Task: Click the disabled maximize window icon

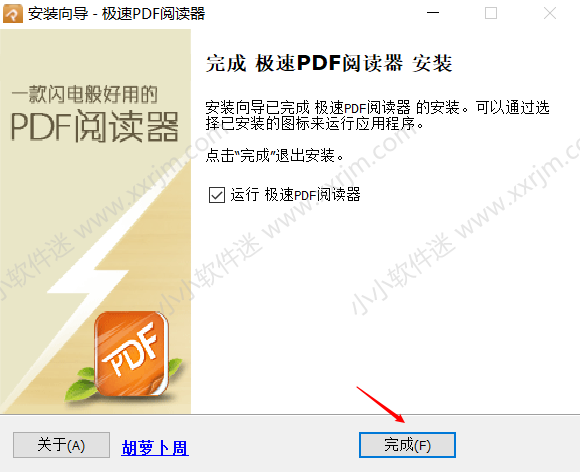Action: pyautogui.click(x=491, y=13)
